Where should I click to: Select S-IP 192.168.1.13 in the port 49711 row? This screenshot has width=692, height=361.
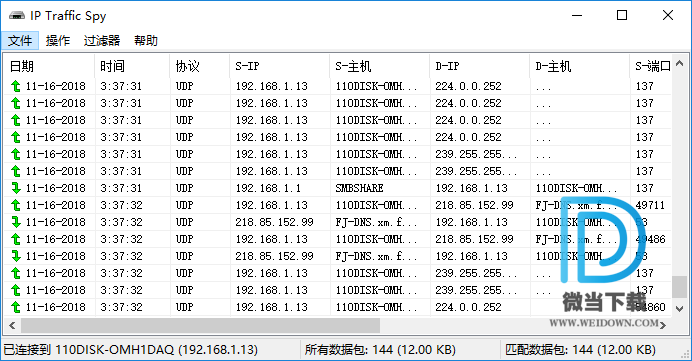271,205
